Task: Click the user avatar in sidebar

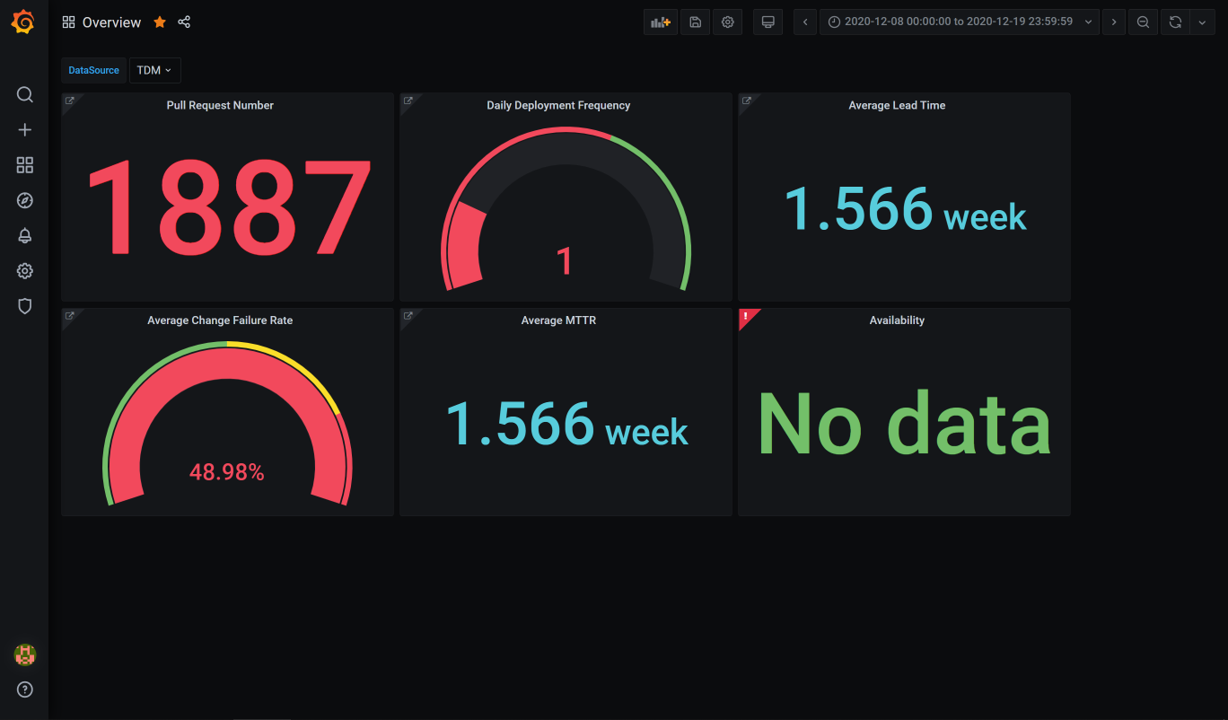Action: 25,655
